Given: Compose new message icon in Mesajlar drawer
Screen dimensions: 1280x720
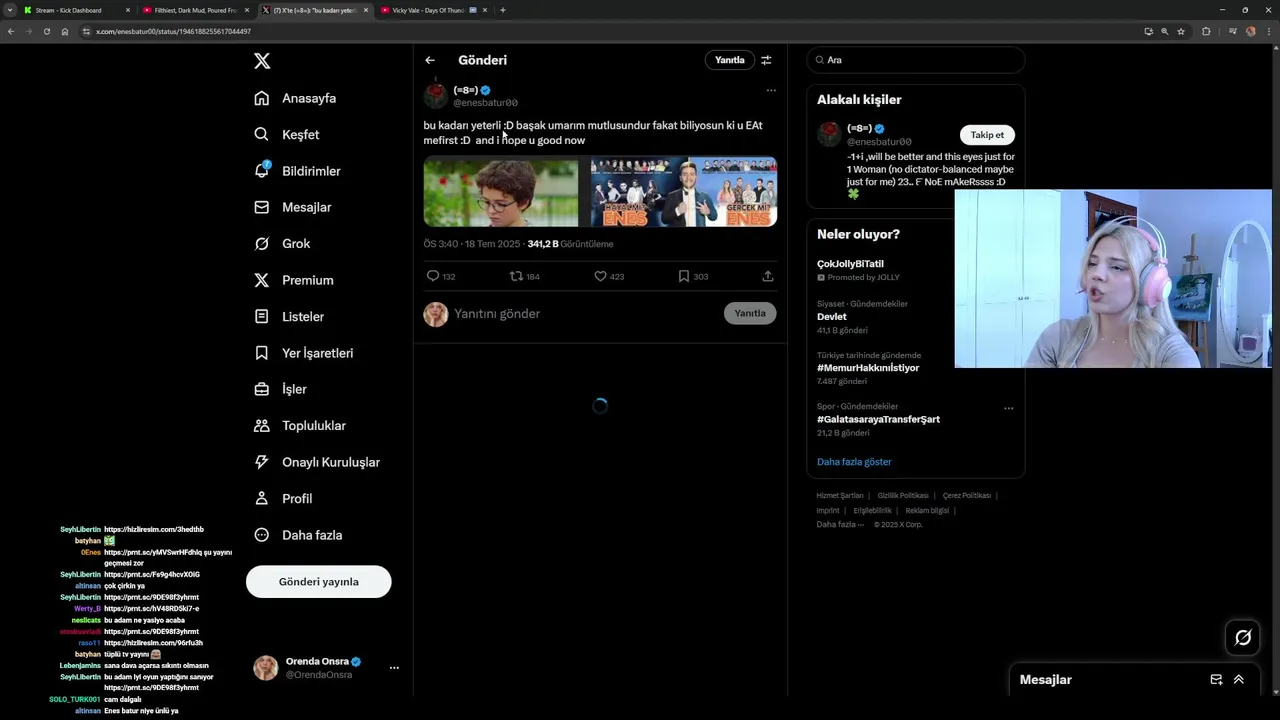Looking at the screenshot, I should (x=1216, y=679).
